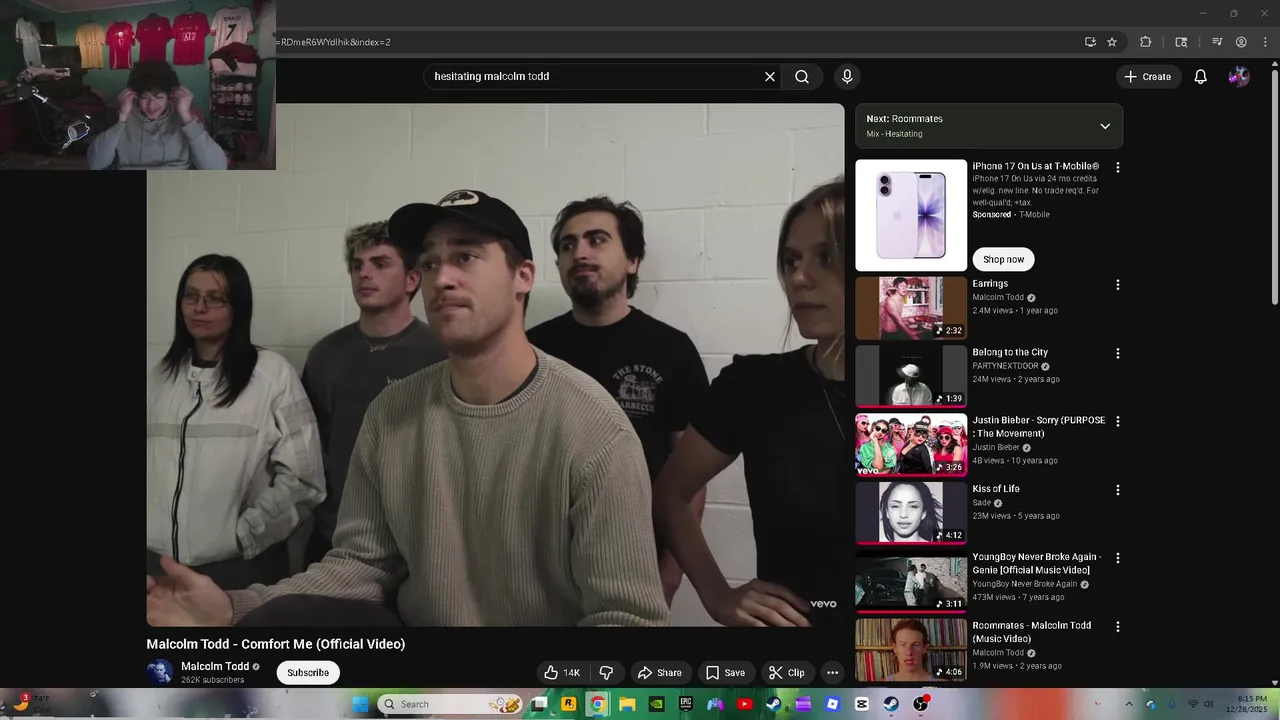Play YoungBoy Never Broke Again Genie thumbnail
The height and width of the screenshot is (720, 1280).
[911, 581]
